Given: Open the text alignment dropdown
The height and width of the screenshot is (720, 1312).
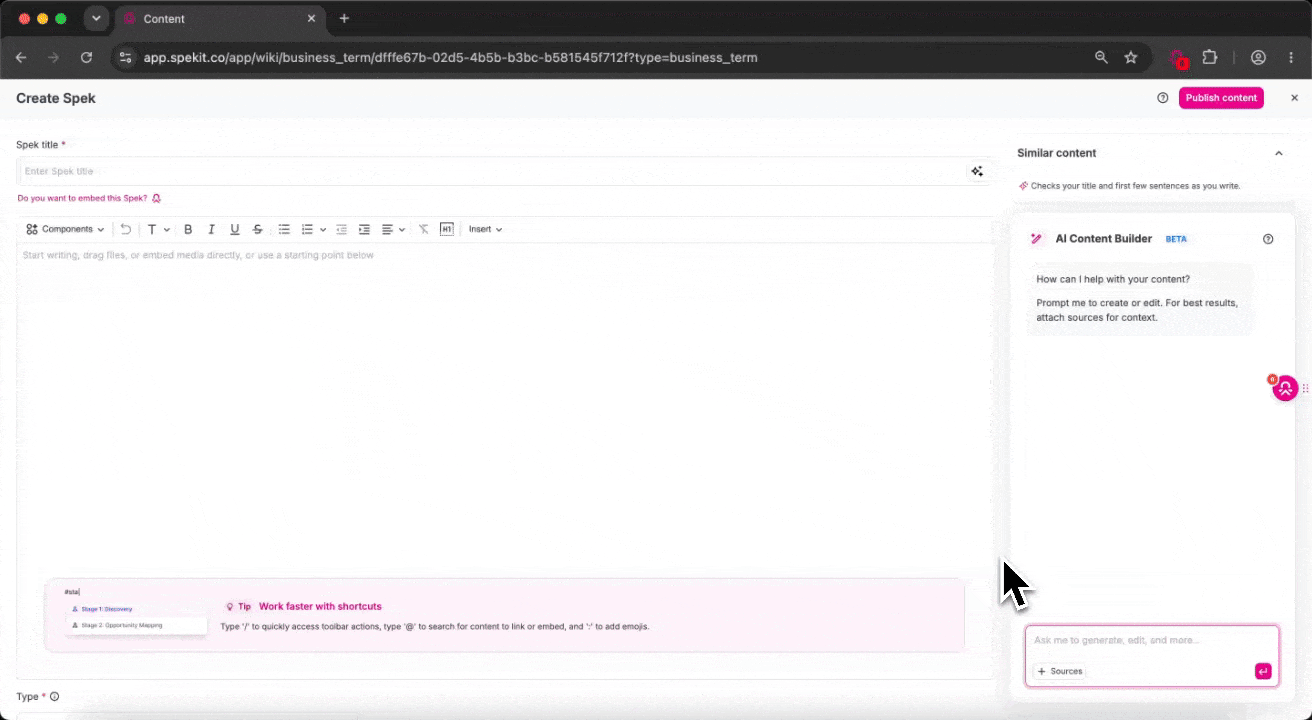Looking at the screenshot, I should [x=393, y=229].
